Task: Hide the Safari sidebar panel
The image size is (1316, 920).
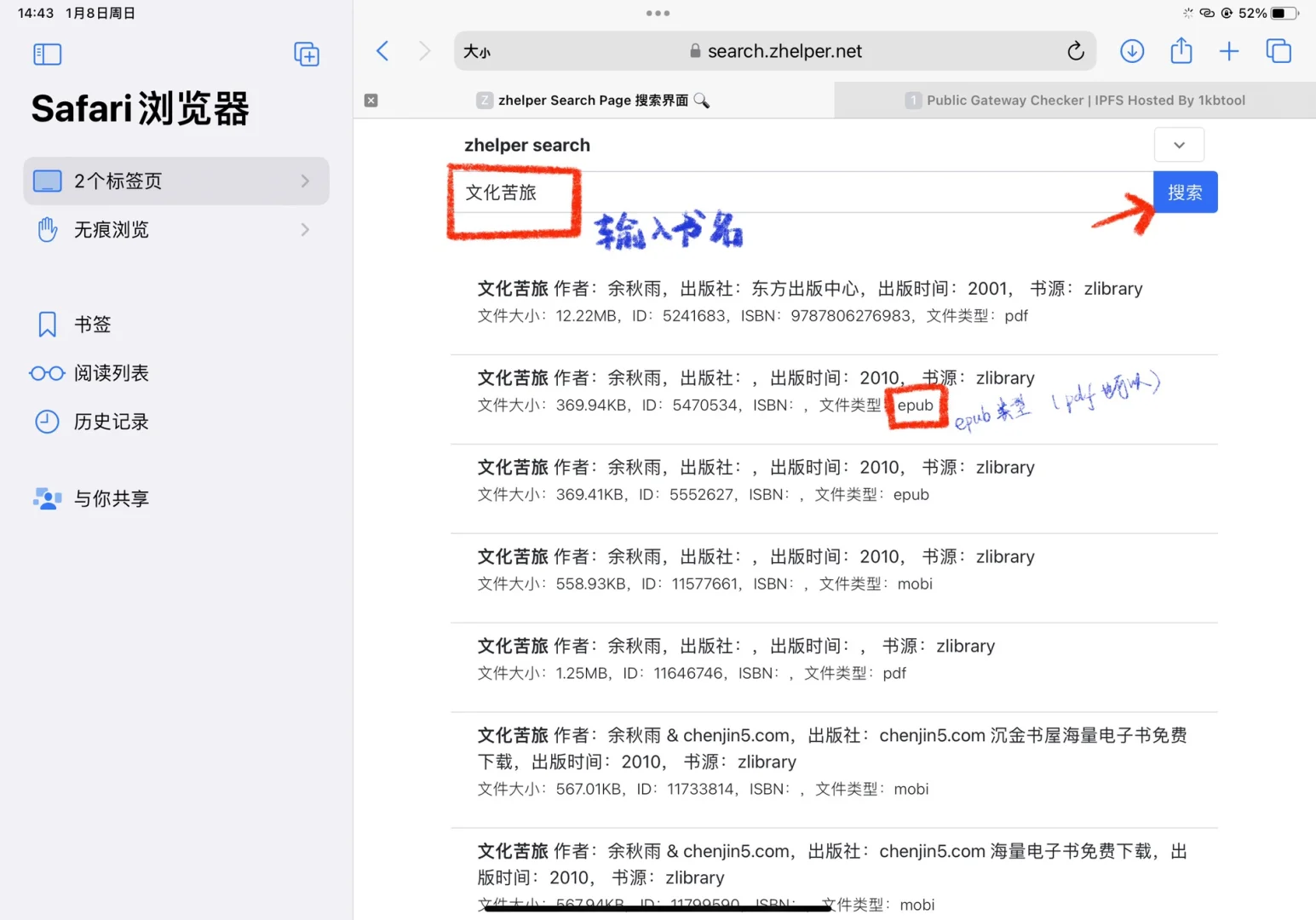Action: [47, 55]
